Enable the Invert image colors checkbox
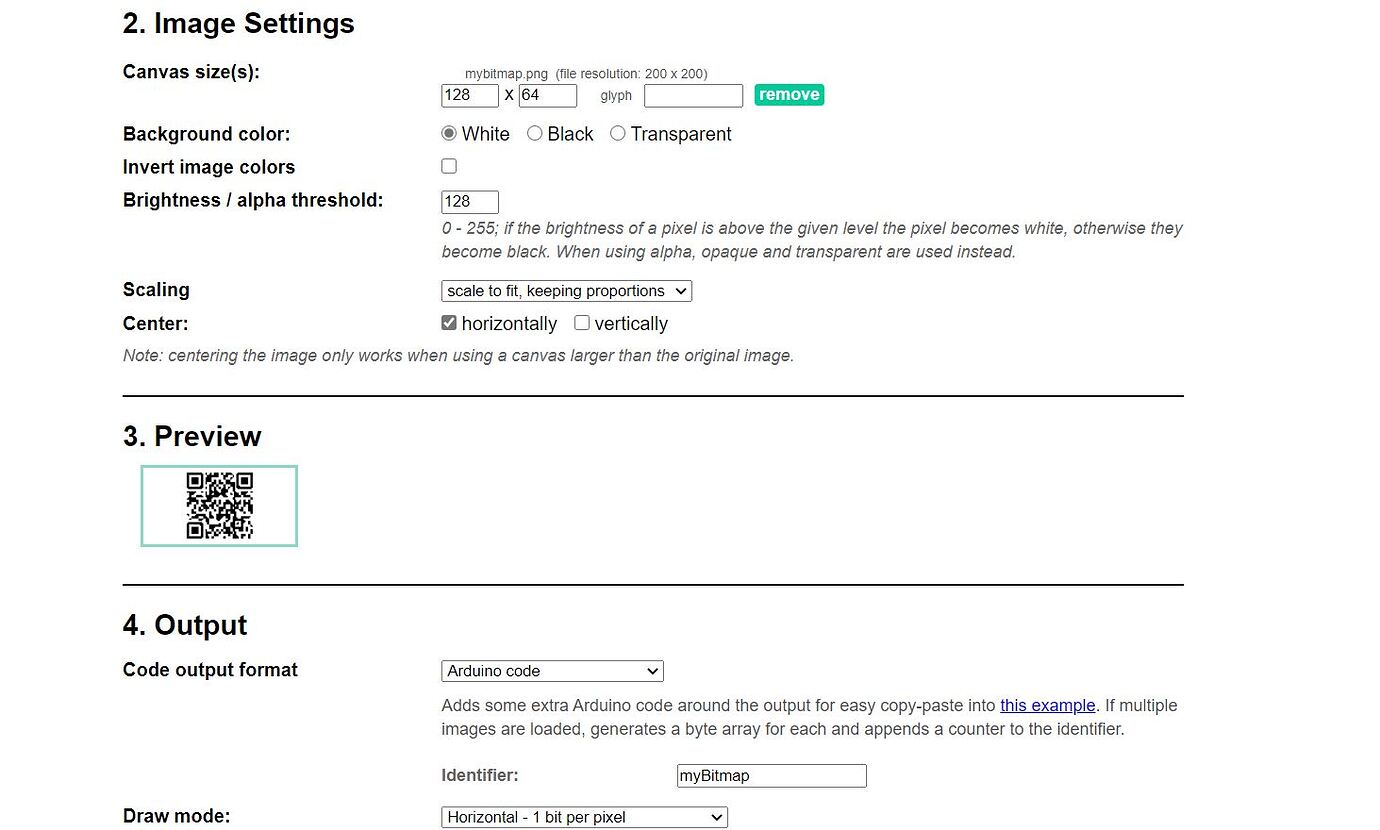 (x=449, y=166)
